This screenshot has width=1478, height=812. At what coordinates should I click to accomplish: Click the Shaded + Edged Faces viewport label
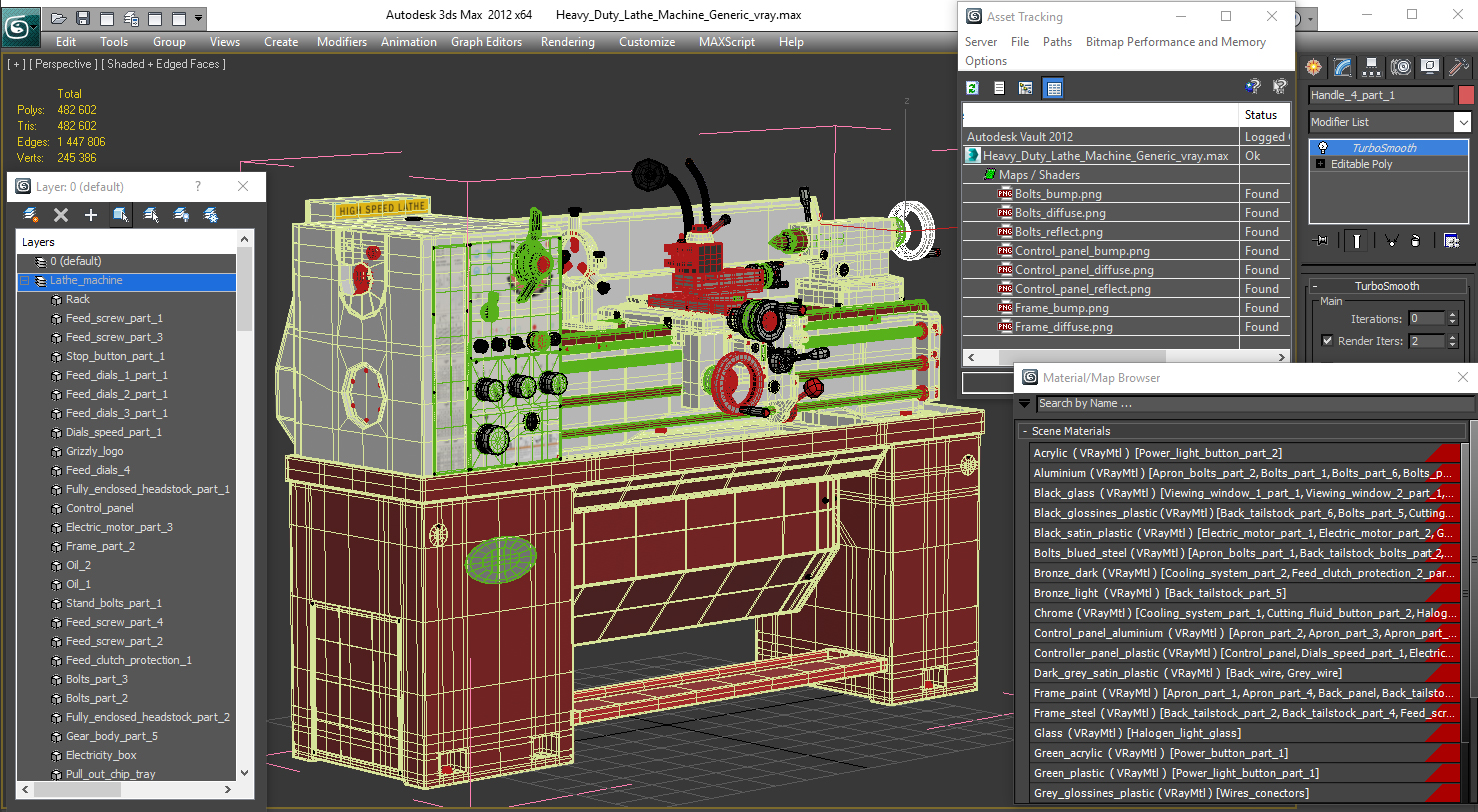tap(166, 64)
